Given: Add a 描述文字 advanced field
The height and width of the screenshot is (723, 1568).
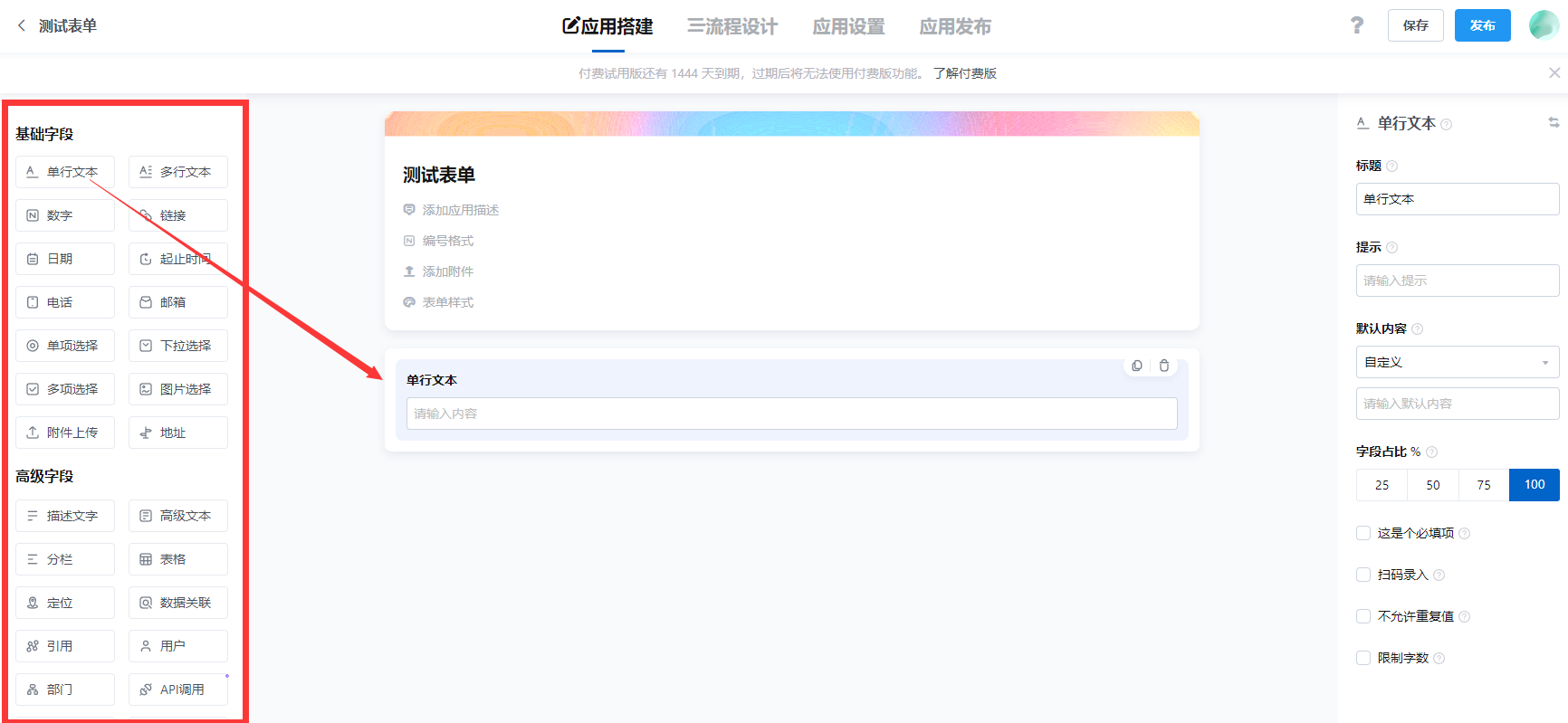Looking at the screenshot, I should (x=65, y=516).
